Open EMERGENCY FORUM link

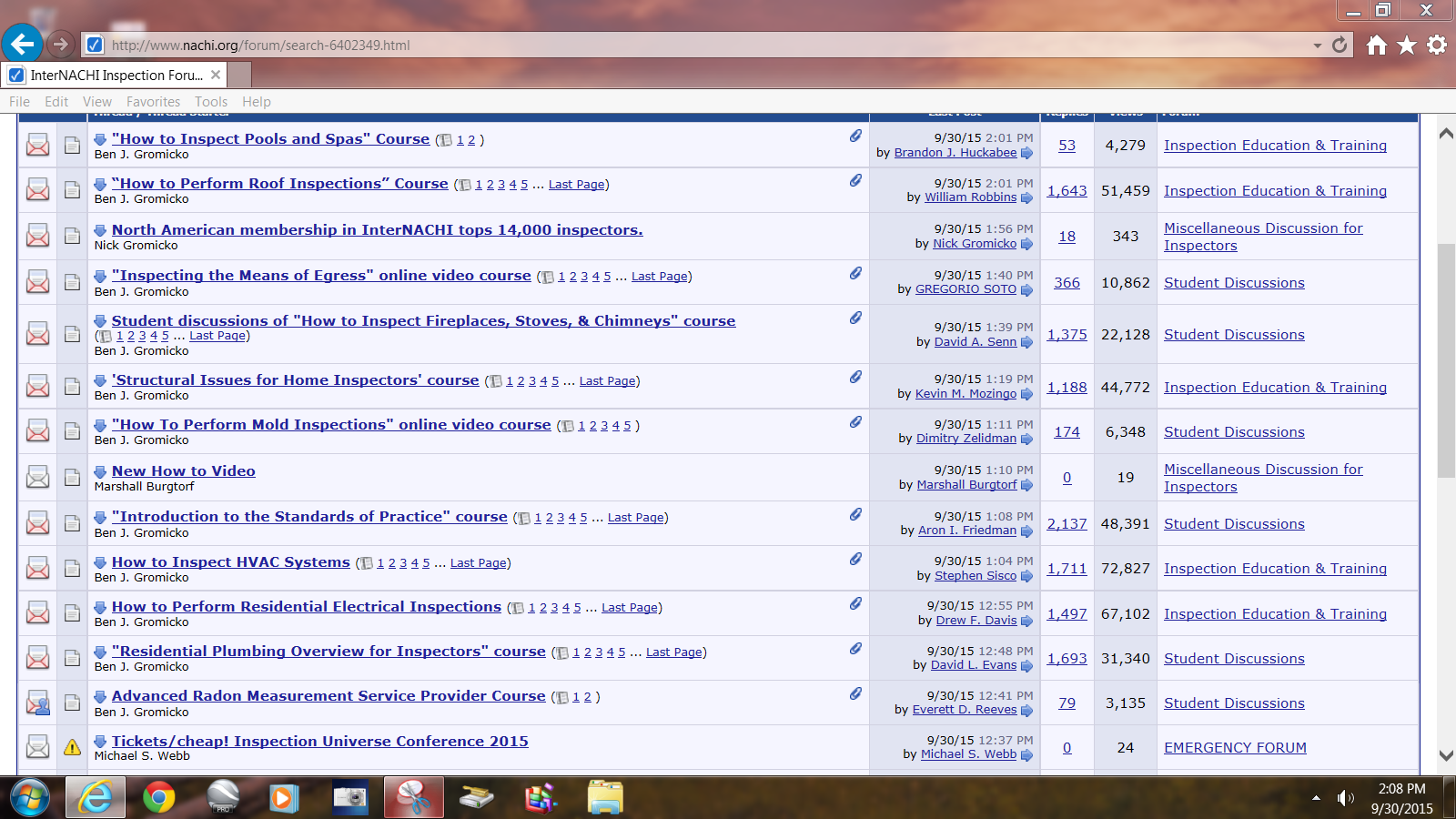[1235, 747]
